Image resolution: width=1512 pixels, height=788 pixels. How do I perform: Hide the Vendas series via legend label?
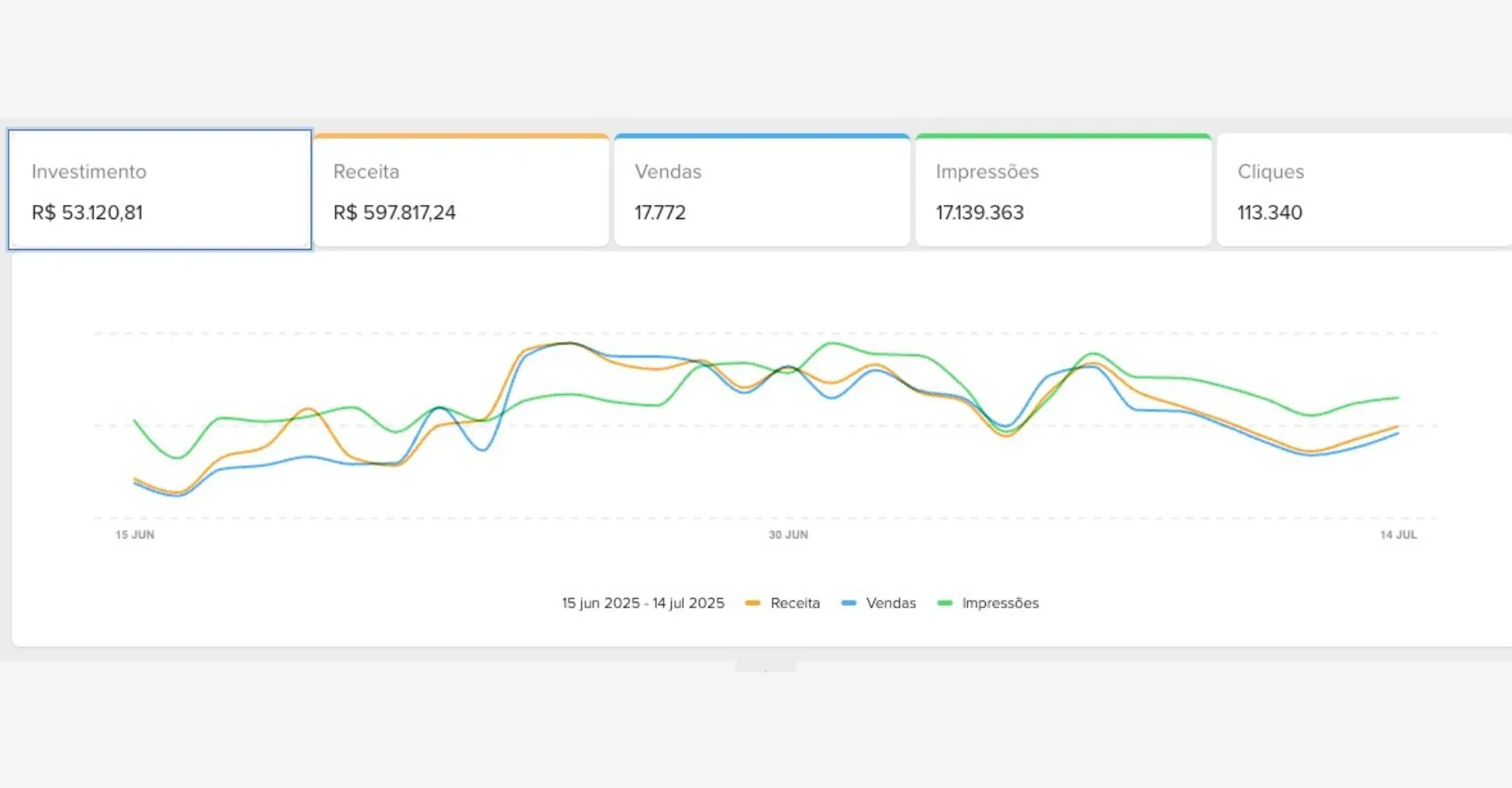[x=891, y=604]
